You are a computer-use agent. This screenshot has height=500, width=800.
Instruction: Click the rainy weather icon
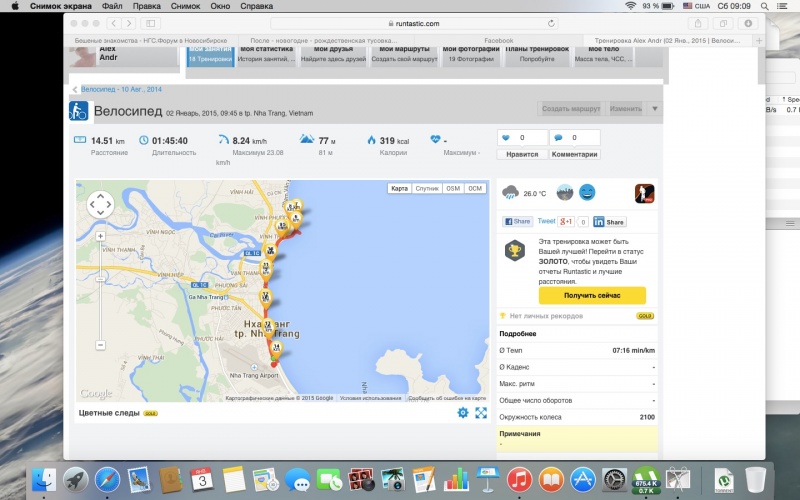[510, 193]
